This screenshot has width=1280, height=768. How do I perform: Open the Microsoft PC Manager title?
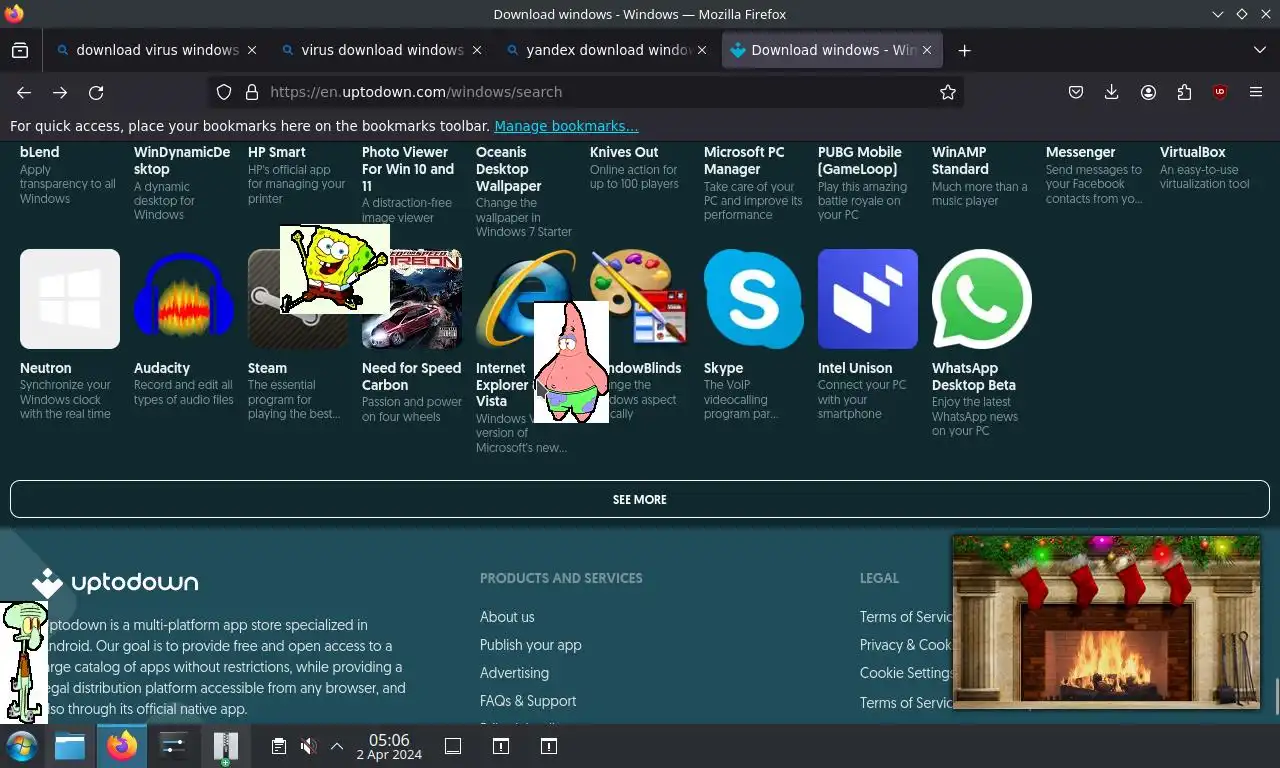(744, 161)
